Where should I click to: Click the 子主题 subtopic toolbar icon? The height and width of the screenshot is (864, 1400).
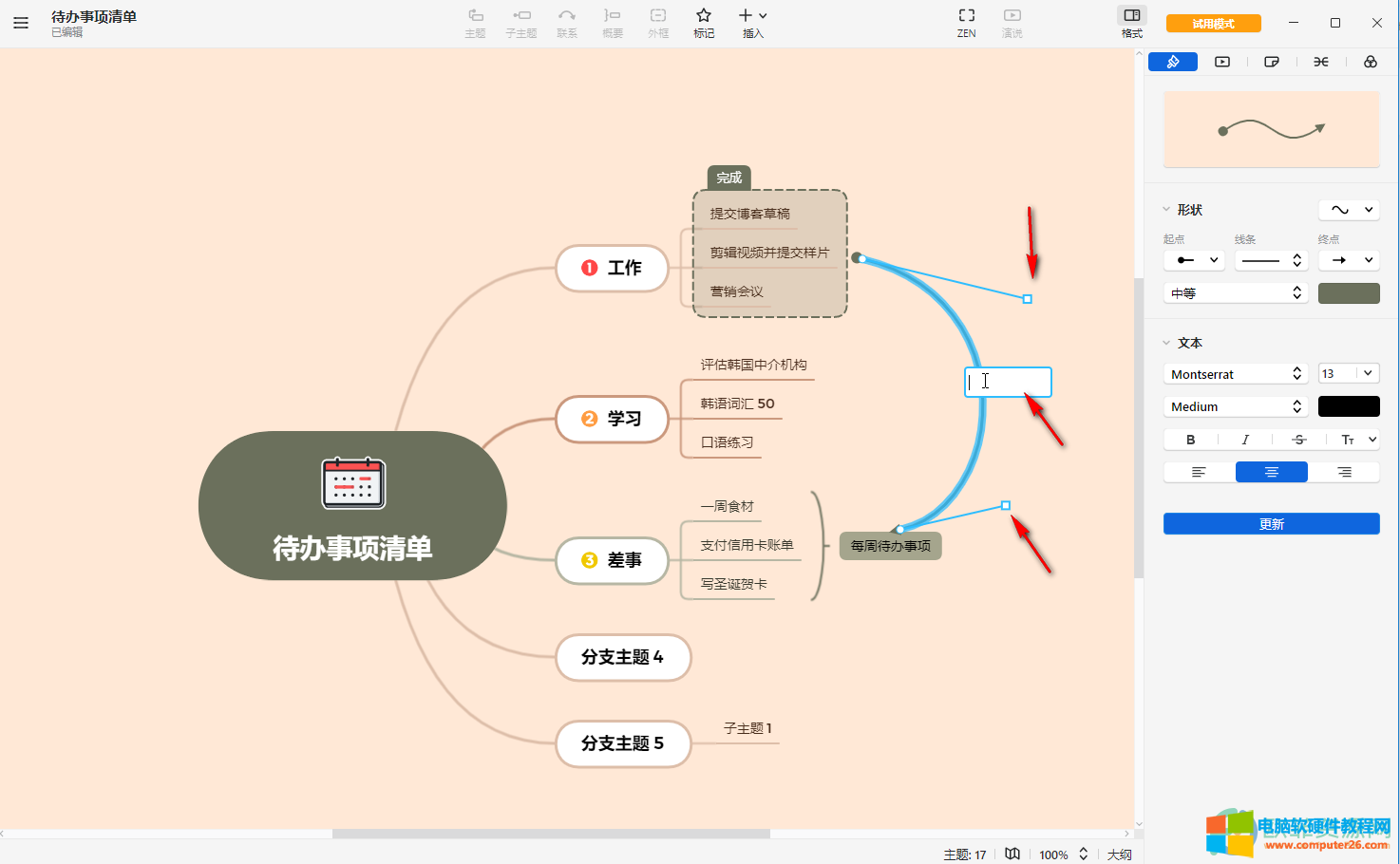(x=521, y=23)
